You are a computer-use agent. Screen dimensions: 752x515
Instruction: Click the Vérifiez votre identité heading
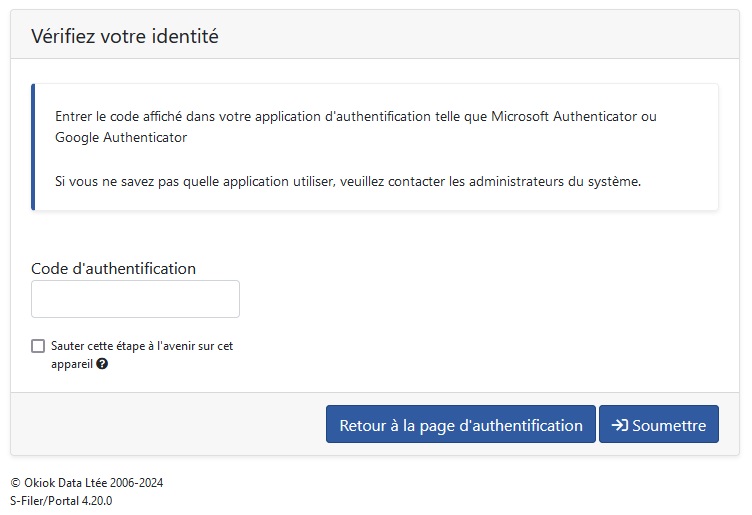pos(125,36)
